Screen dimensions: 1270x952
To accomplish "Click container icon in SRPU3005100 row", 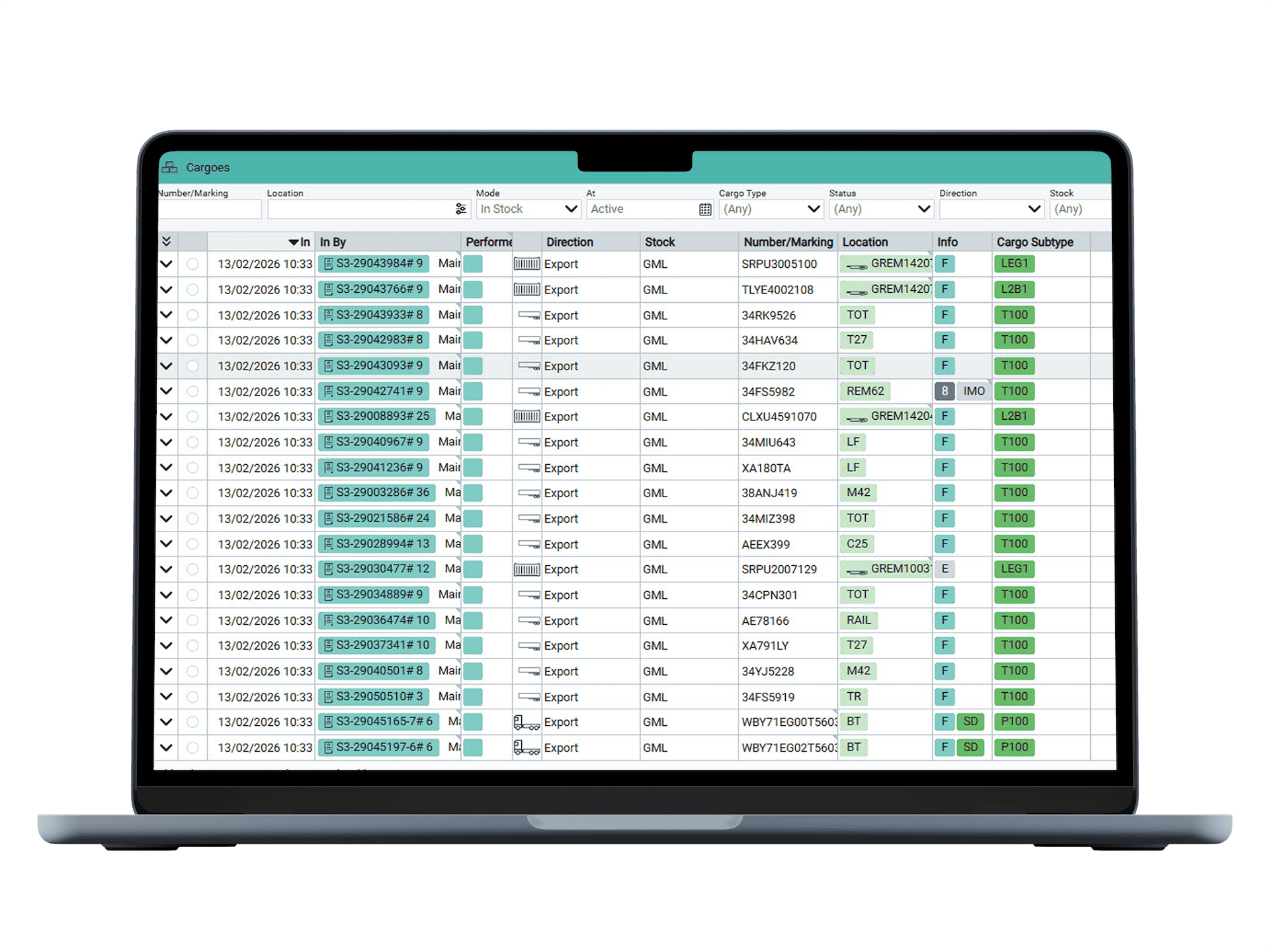I will (x=527, y=264).
